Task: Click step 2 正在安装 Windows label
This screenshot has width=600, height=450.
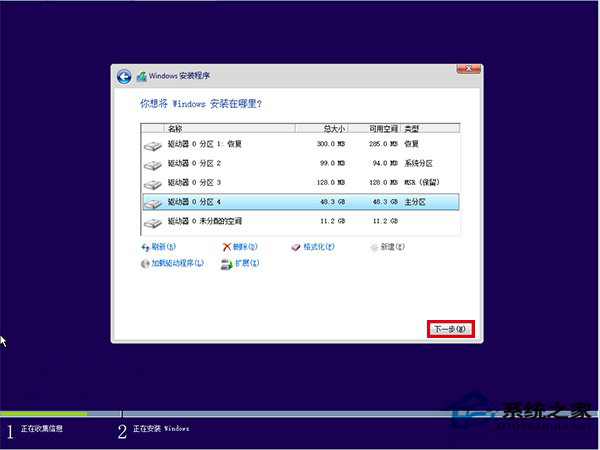Action: tap(161, 429)
